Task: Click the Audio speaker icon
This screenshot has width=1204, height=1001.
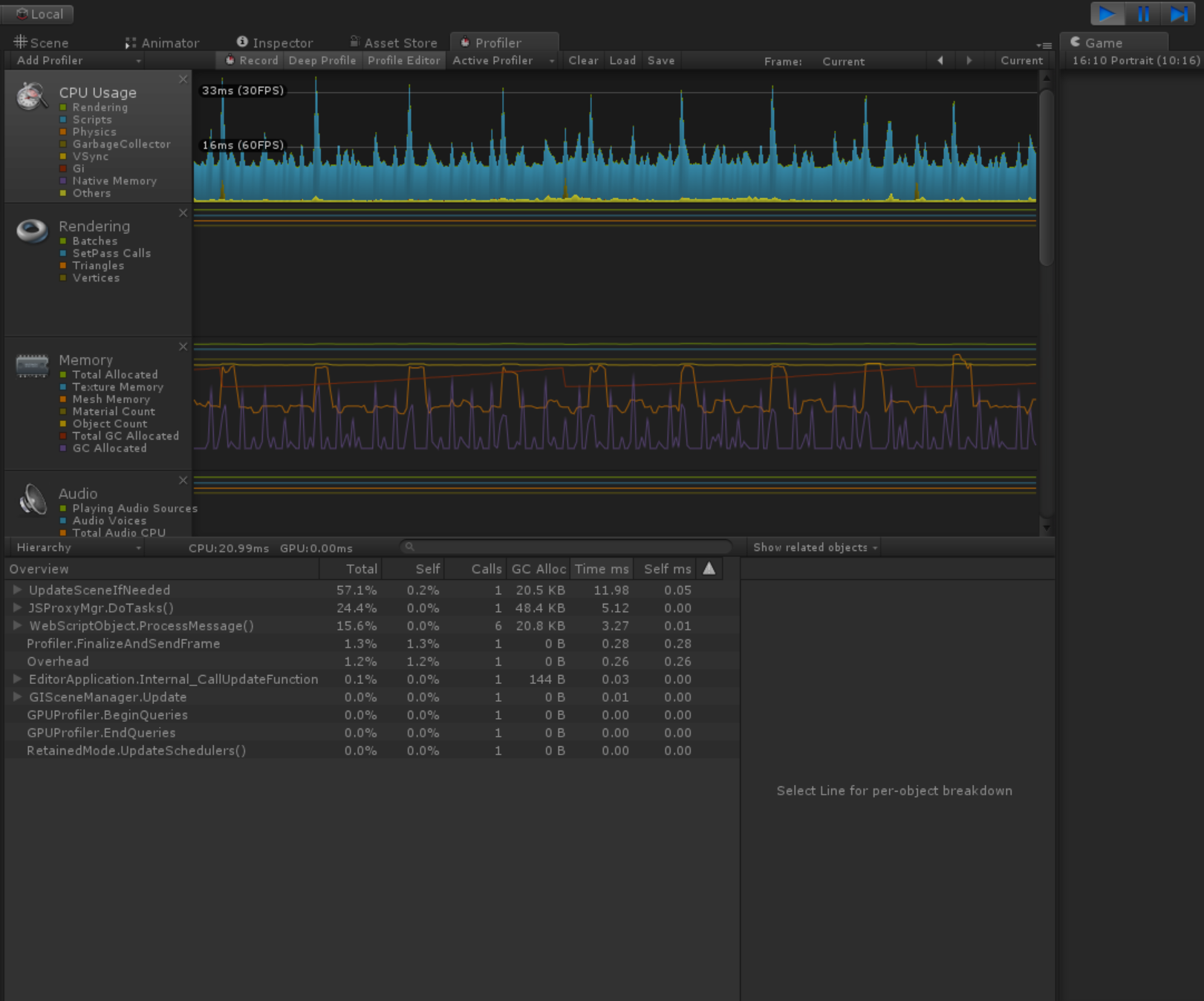Action: 32,499
